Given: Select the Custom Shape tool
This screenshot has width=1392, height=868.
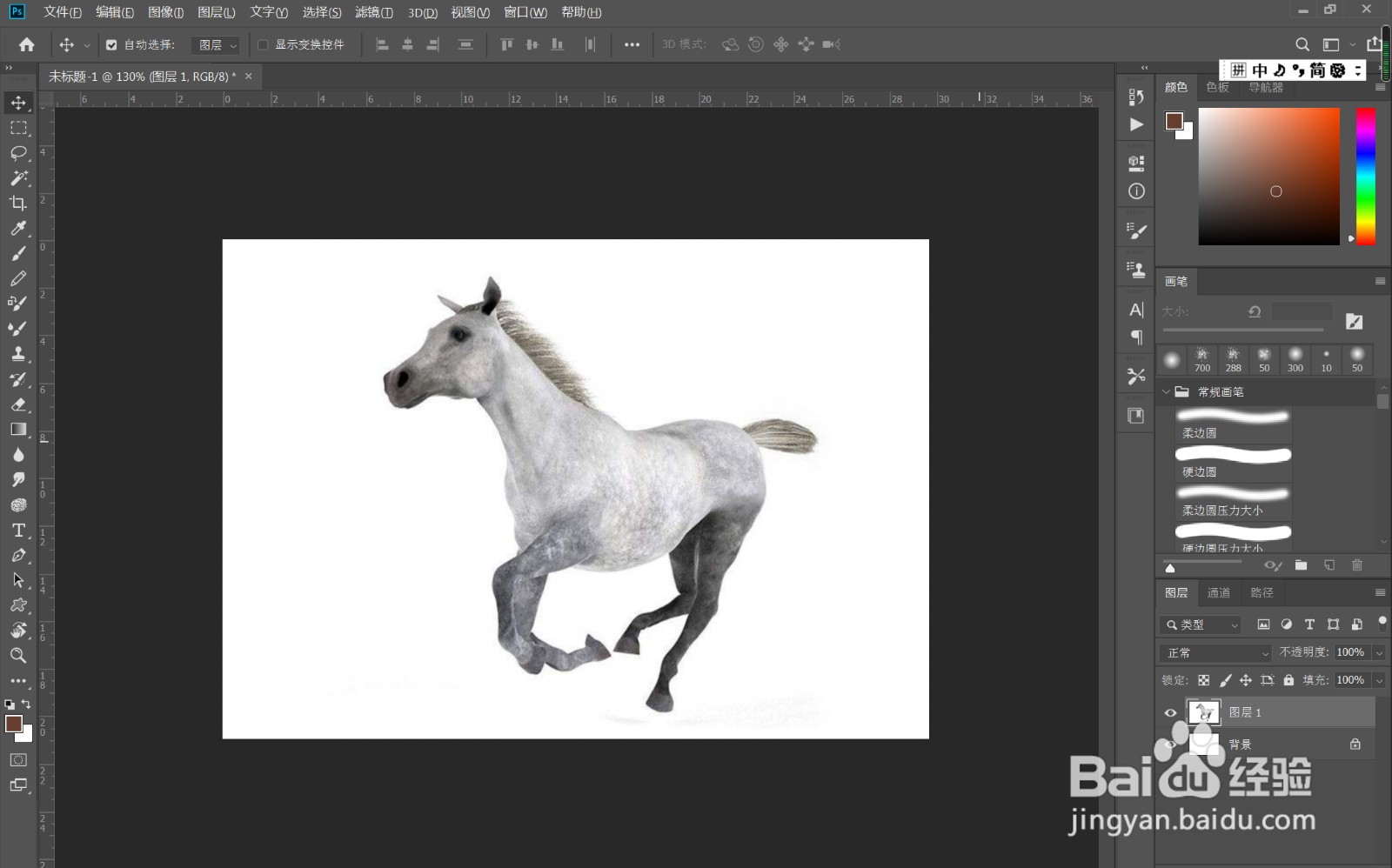Looking at the screenshot, I should coord(18,605).
